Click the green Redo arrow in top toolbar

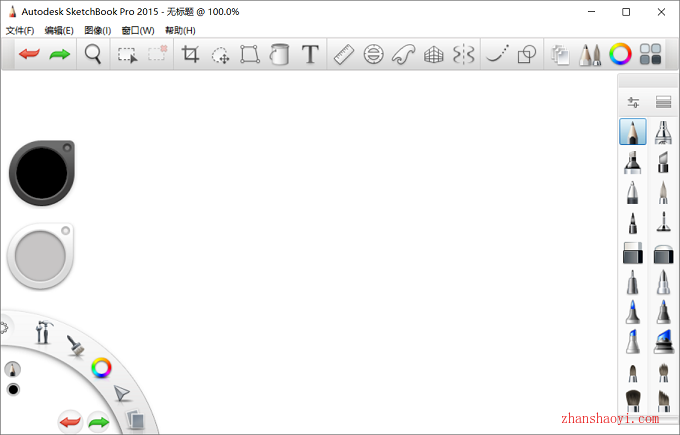click(x=60, y=54)
